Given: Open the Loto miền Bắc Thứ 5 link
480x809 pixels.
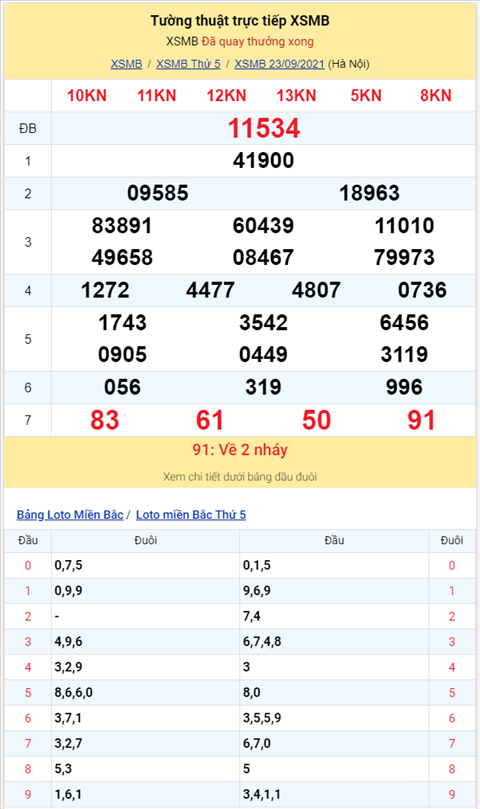Looking at the screenshot, I should (x=191, y=514).
